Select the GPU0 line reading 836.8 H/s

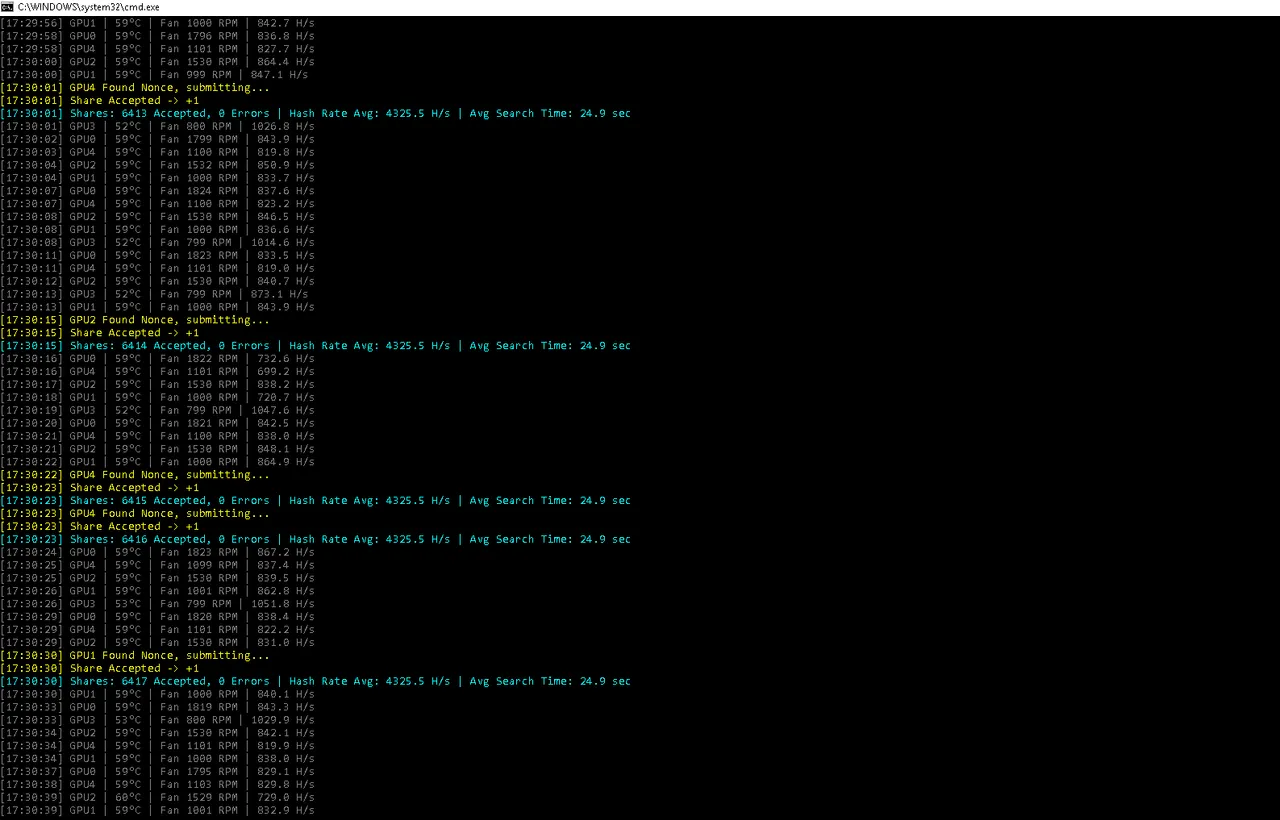[157, 36]
